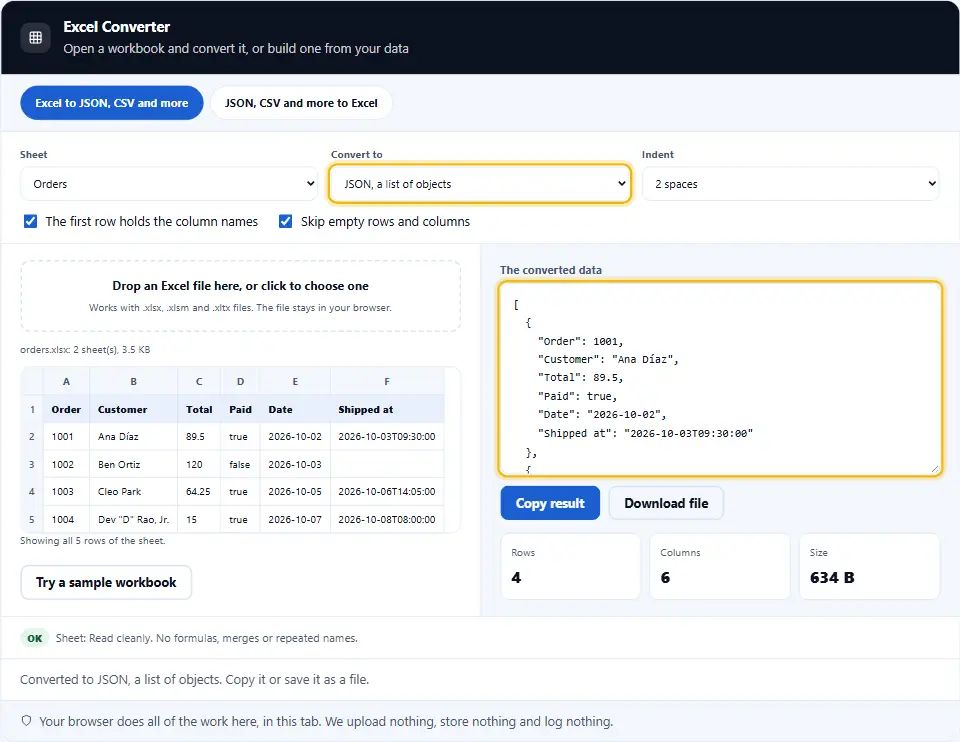This screenshot has width=960, height=742.
Task: Copy the converted result
Action: [550, 503]
